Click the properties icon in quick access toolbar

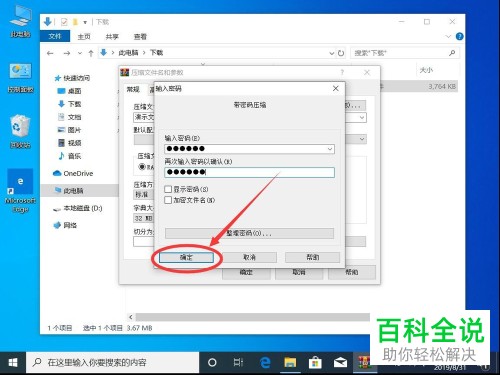click(64, 22)
